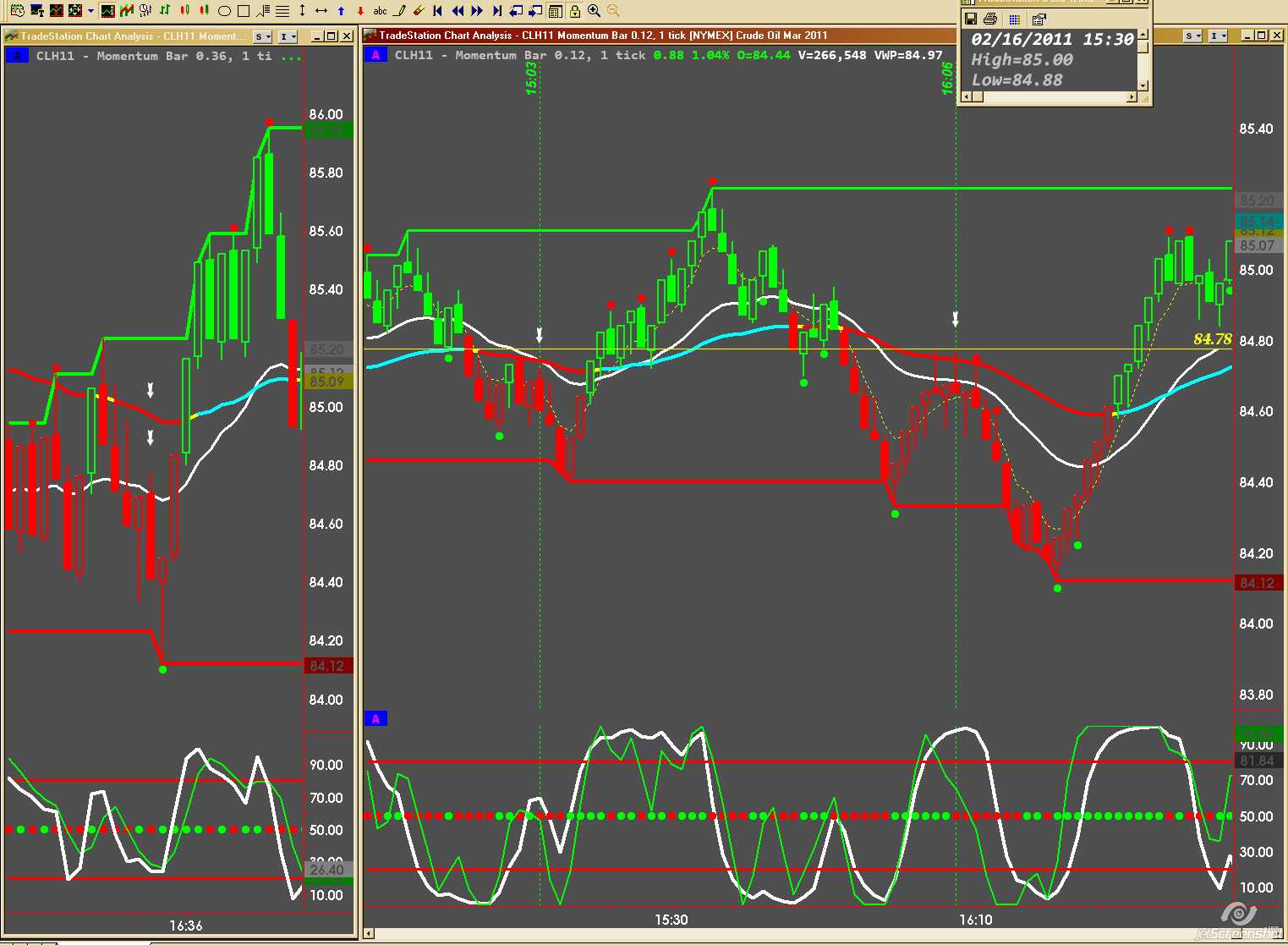Click the data window table icon

pyautogui.click(x=556, y=11)
